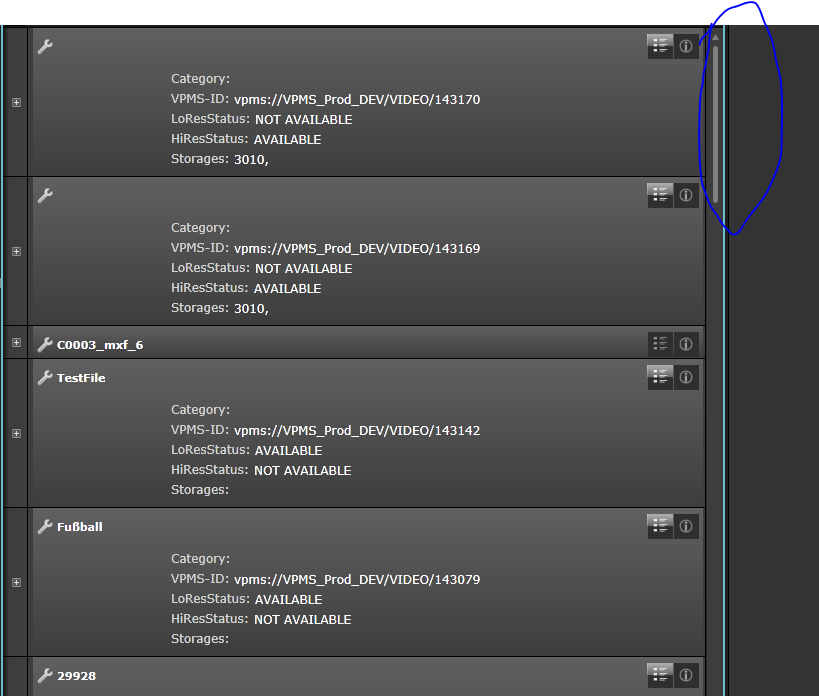Select the 29928 title
819x696 pixels.
(x=76, y=676)
